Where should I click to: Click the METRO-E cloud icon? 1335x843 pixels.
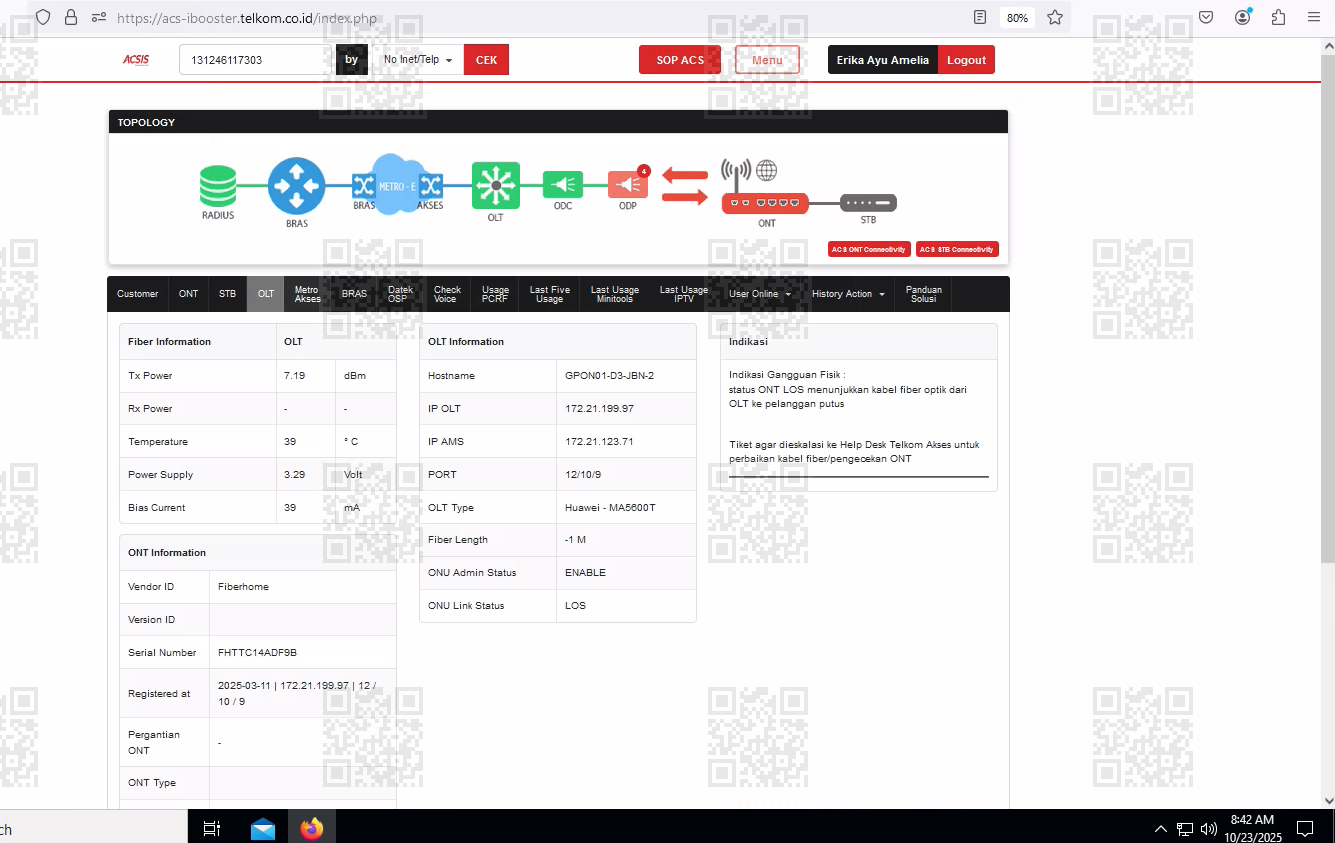(x=397, y=185)
